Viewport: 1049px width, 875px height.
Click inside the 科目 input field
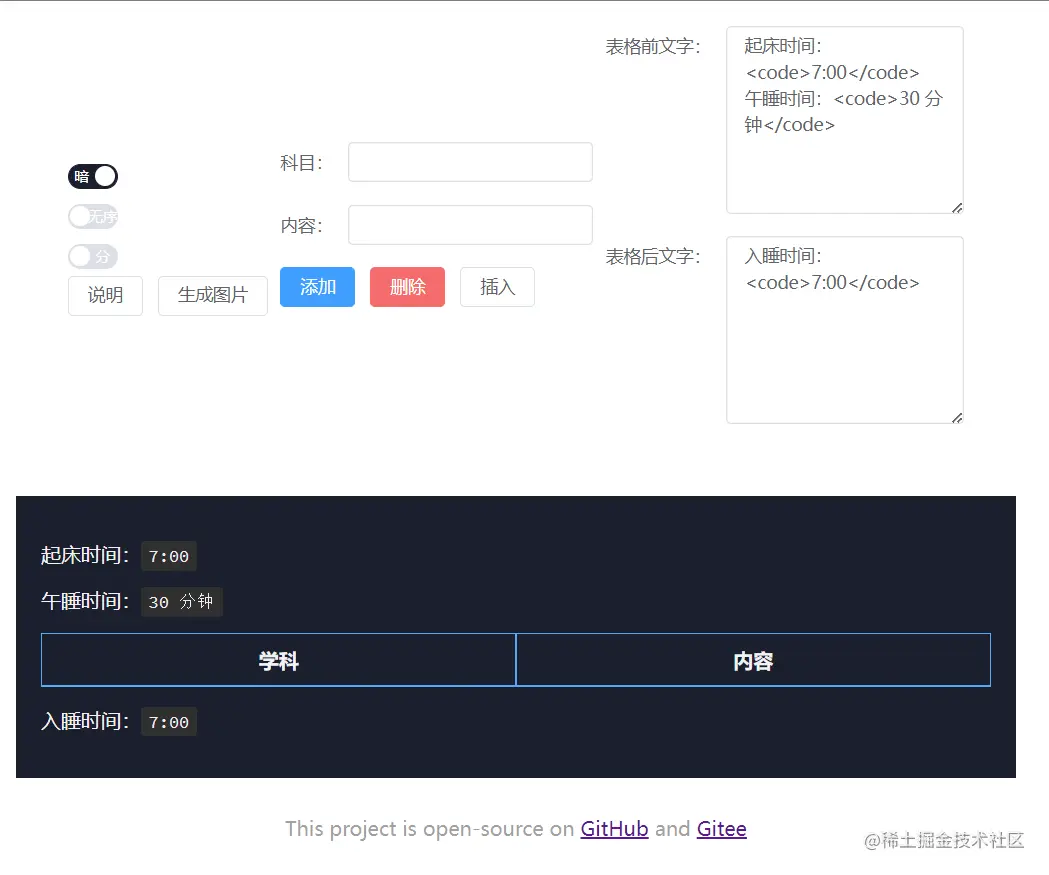(x=469, y=161)
